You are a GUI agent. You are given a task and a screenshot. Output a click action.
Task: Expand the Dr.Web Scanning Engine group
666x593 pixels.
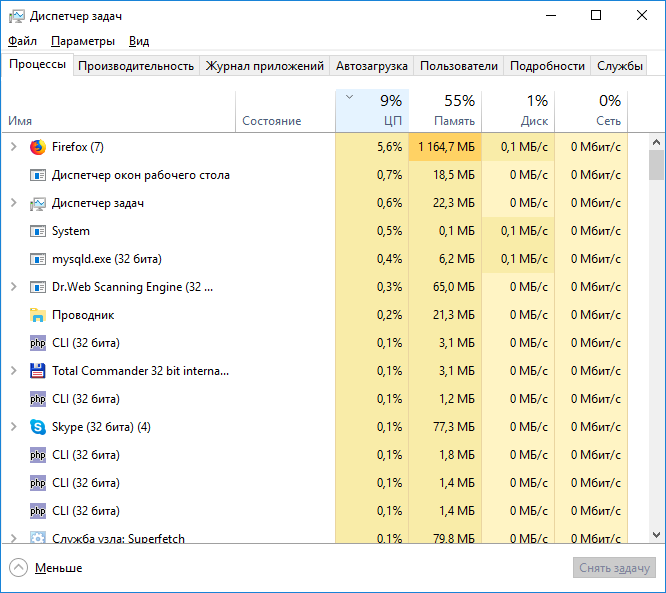(x=14, y=287)
